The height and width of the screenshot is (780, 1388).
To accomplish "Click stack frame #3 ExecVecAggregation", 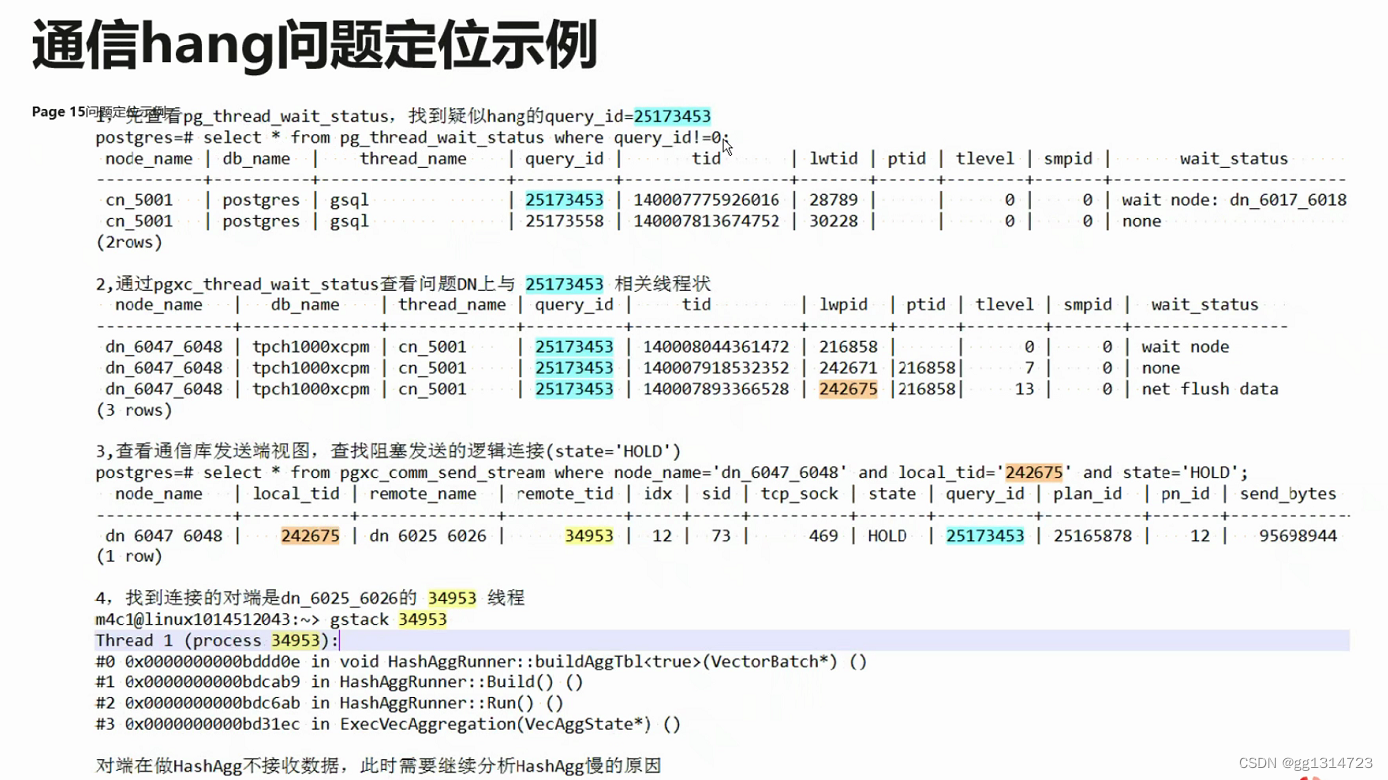I will tap(388, 724).
